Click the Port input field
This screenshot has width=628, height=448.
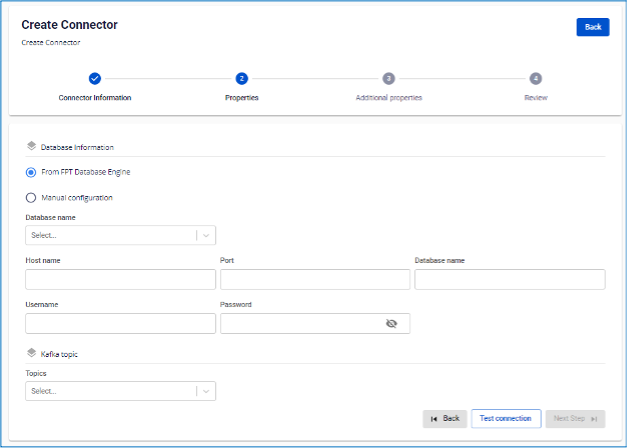tap(315, 279)
